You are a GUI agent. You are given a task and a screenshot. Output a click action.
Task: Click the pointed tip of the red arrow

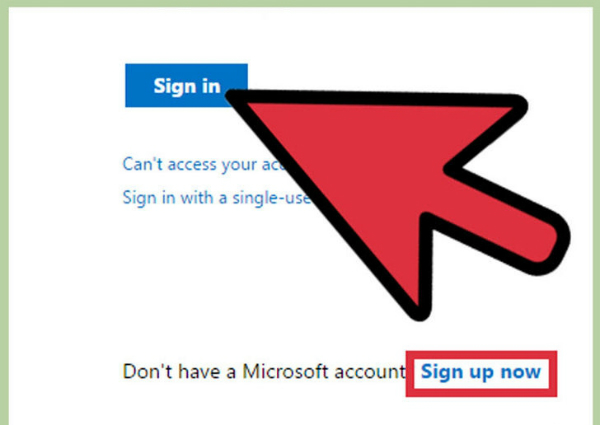(x=233, y=96)
